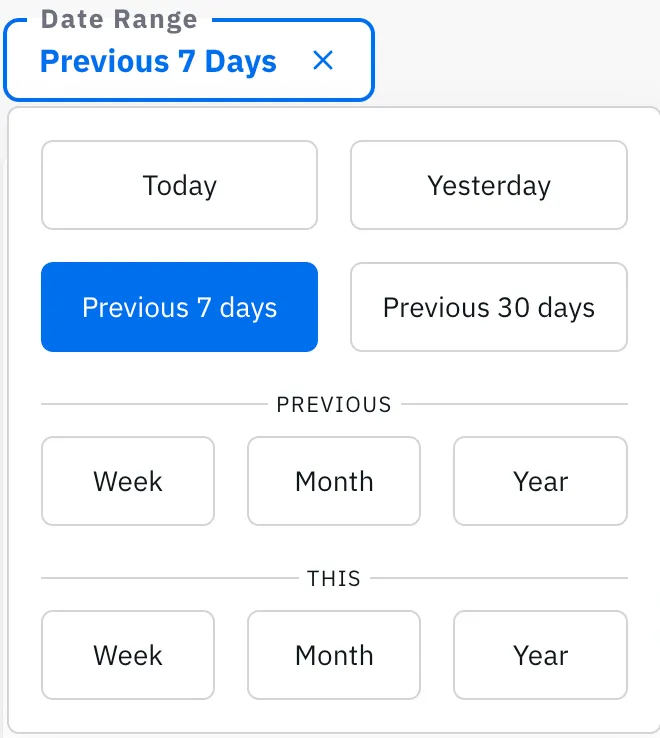Click the blue 'Previous 7 Days' field text

pyautogui.click(x=158, y=62)
